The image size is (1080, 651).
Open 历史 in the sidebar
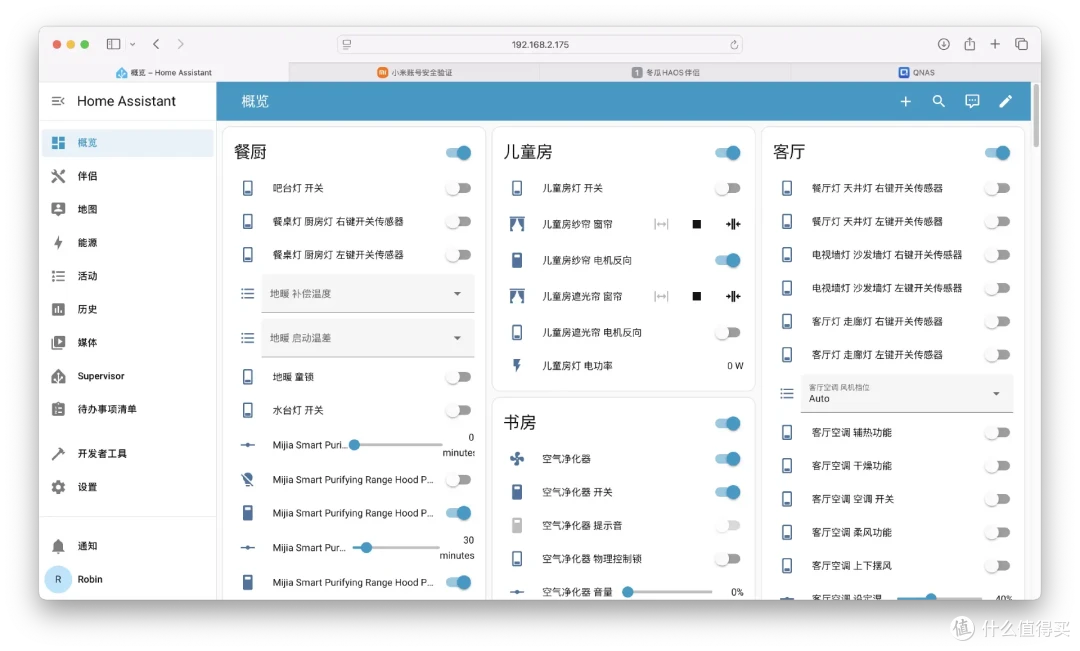point(127,309)
